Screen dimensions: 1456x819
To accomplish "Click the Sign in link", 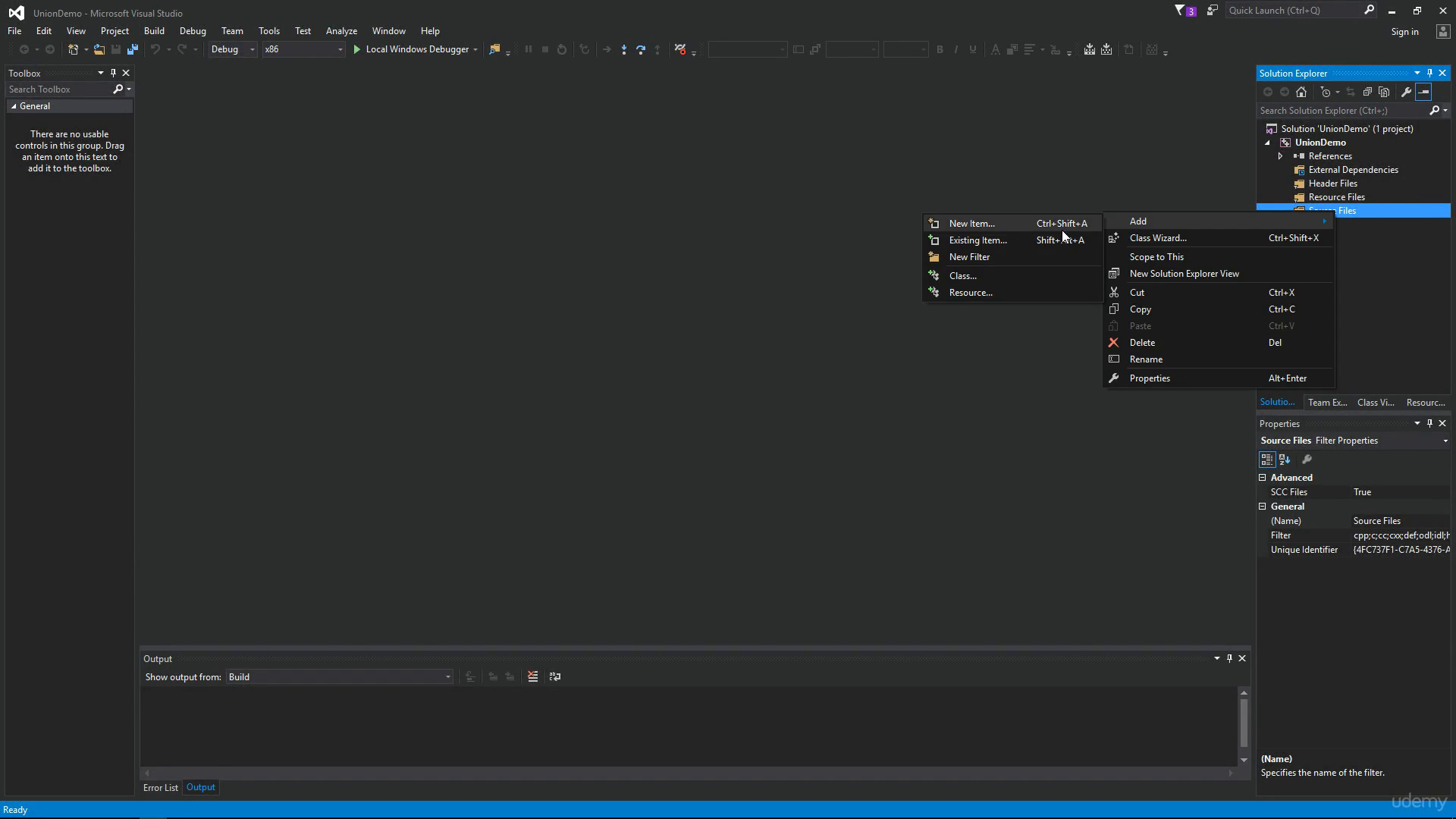I will pos(1404,32).
